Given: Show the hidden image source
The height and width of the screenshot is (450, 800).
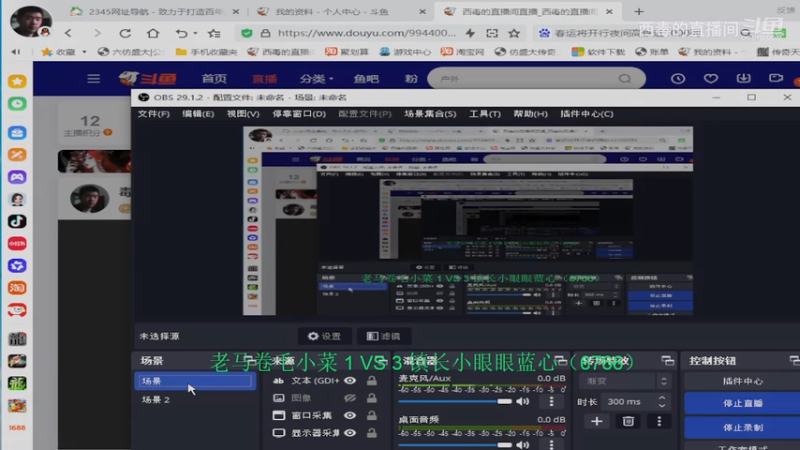Looking at the screenshot, I should (349, 398).
